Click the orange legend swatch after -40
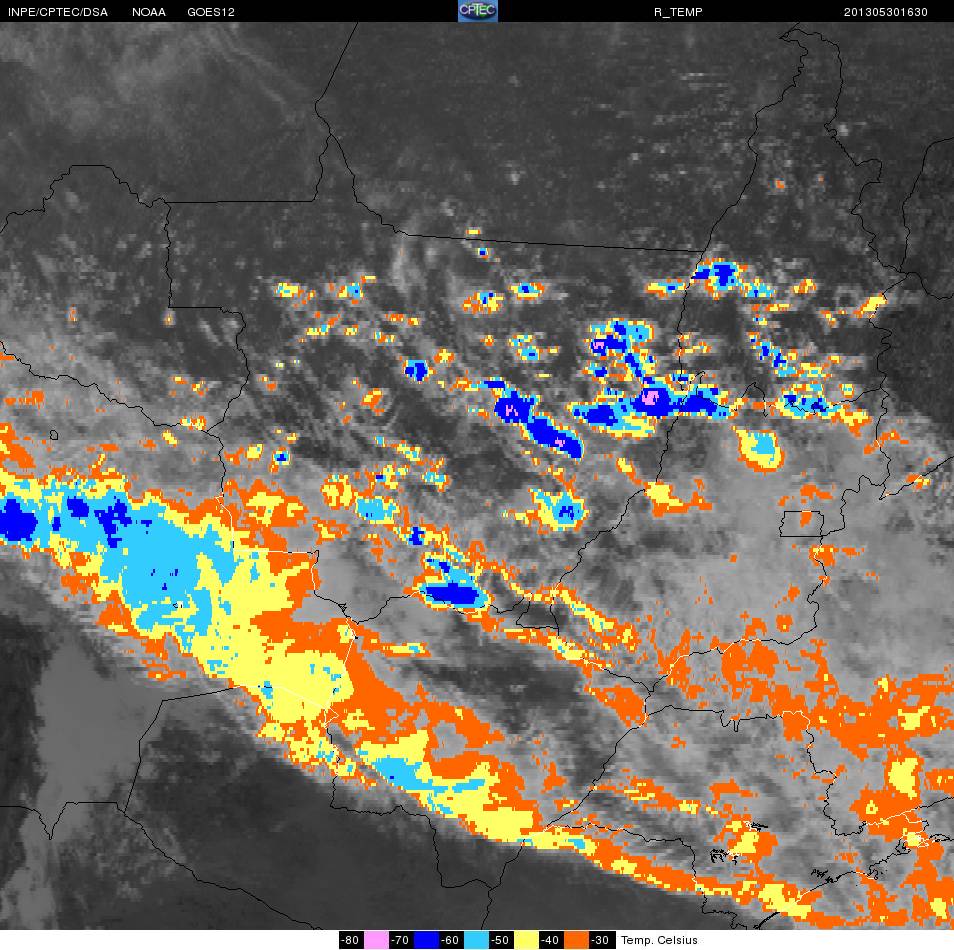 click(576, 940)
